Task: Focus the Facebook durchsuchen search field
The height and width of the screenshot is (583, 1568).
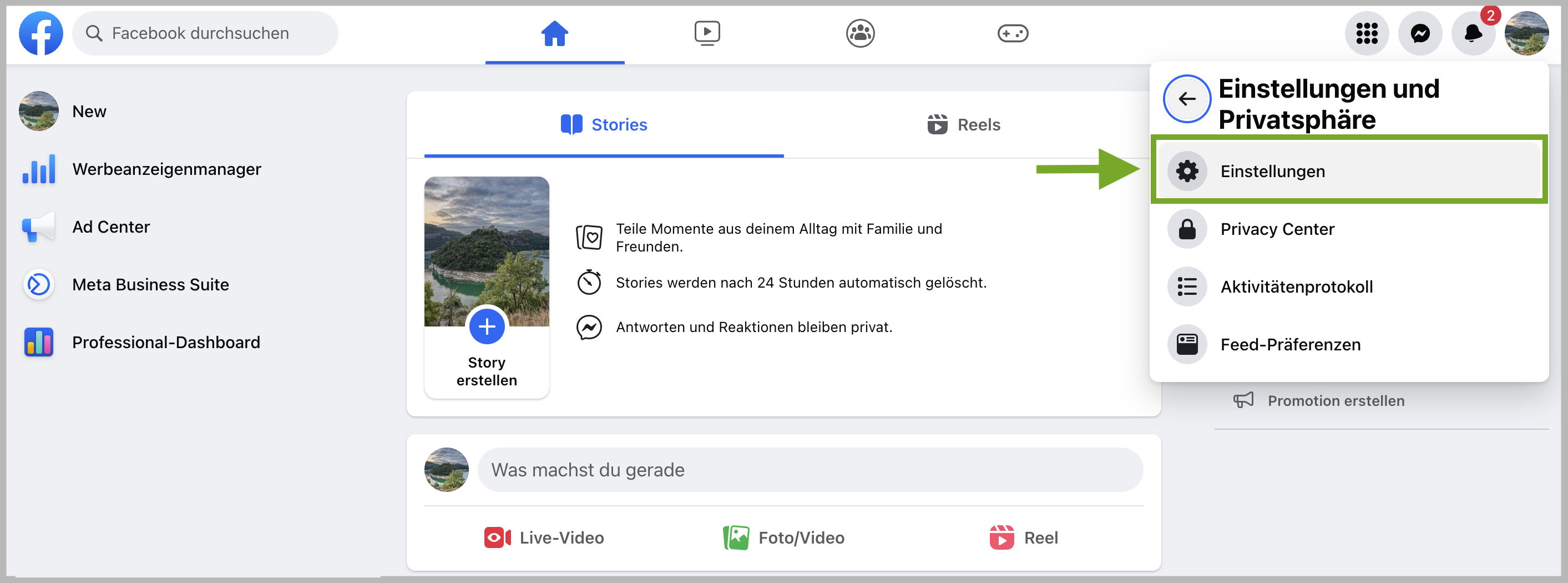Action: (205, 33)
